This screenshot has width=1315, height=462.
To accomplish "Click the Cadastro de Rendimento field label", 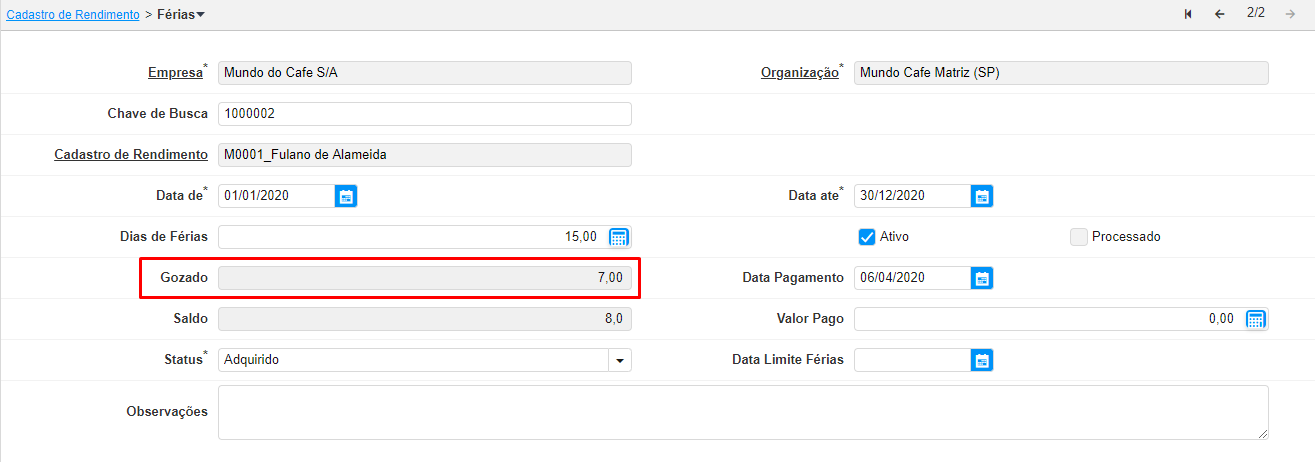I will click(130, 155).
